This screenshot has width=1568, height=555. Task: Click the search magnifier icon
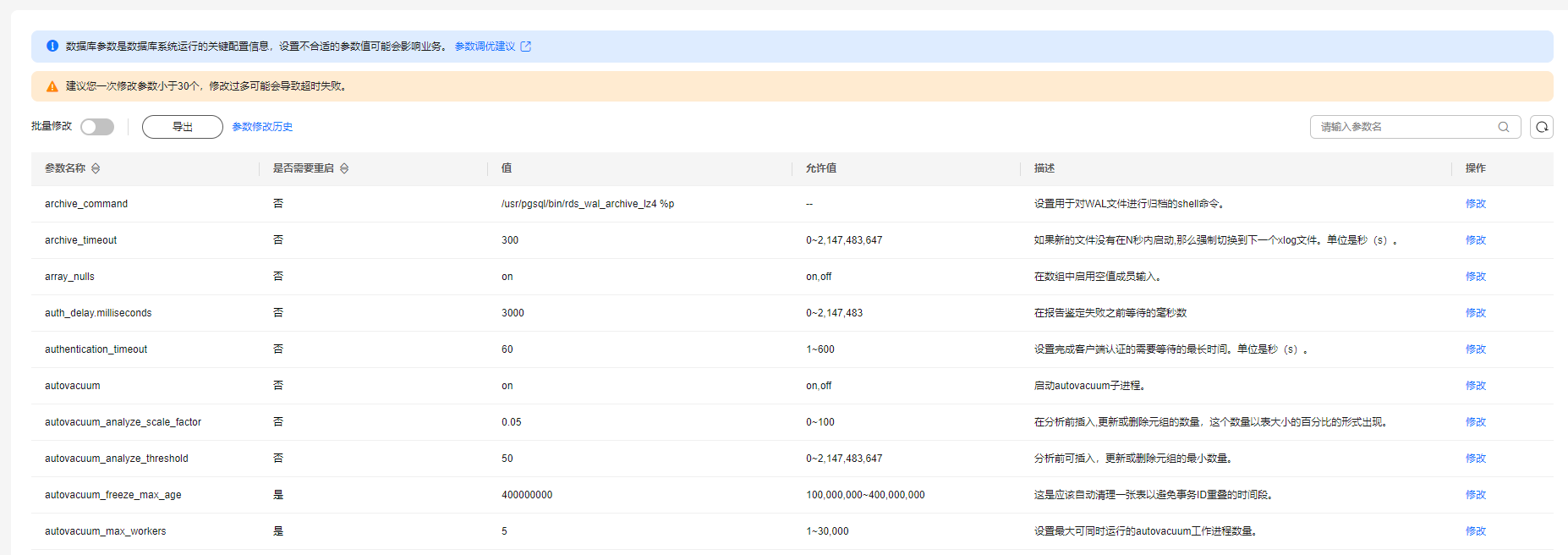[1504, 127]
